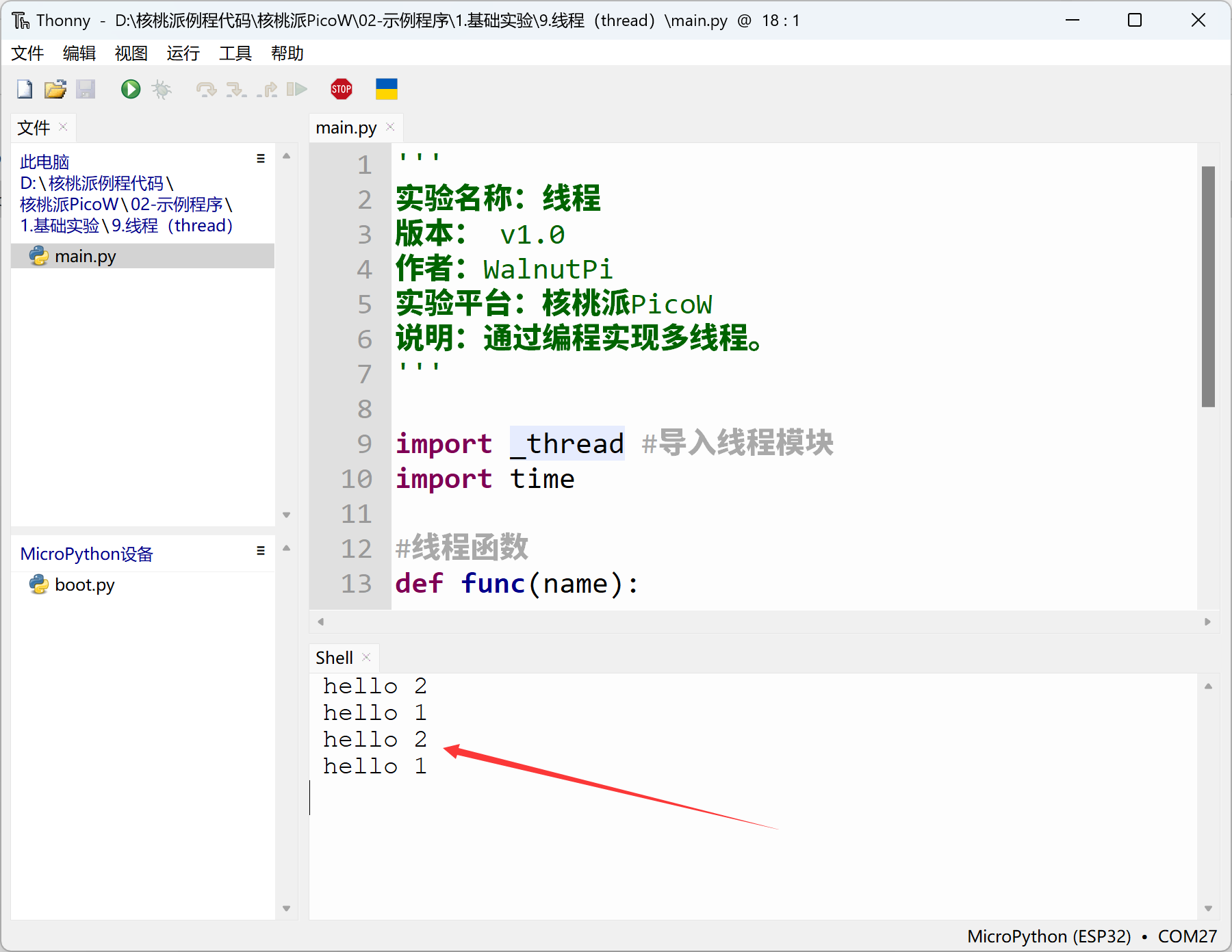Open the MicroPython device panel hamburger menu
This screenshot has width=1232, height=952.
[x=261, y=551]
